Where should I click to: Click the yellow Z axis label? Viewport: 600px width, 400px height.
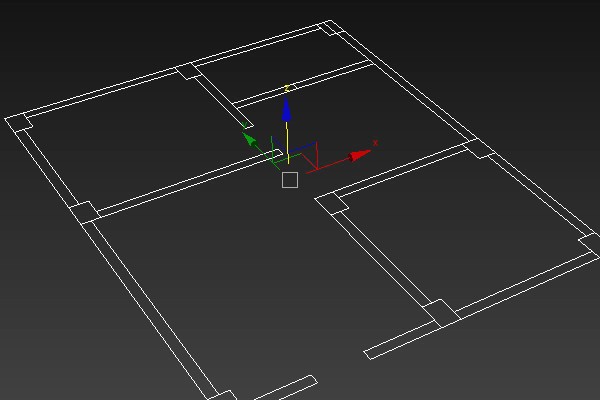tap(287, 89)
